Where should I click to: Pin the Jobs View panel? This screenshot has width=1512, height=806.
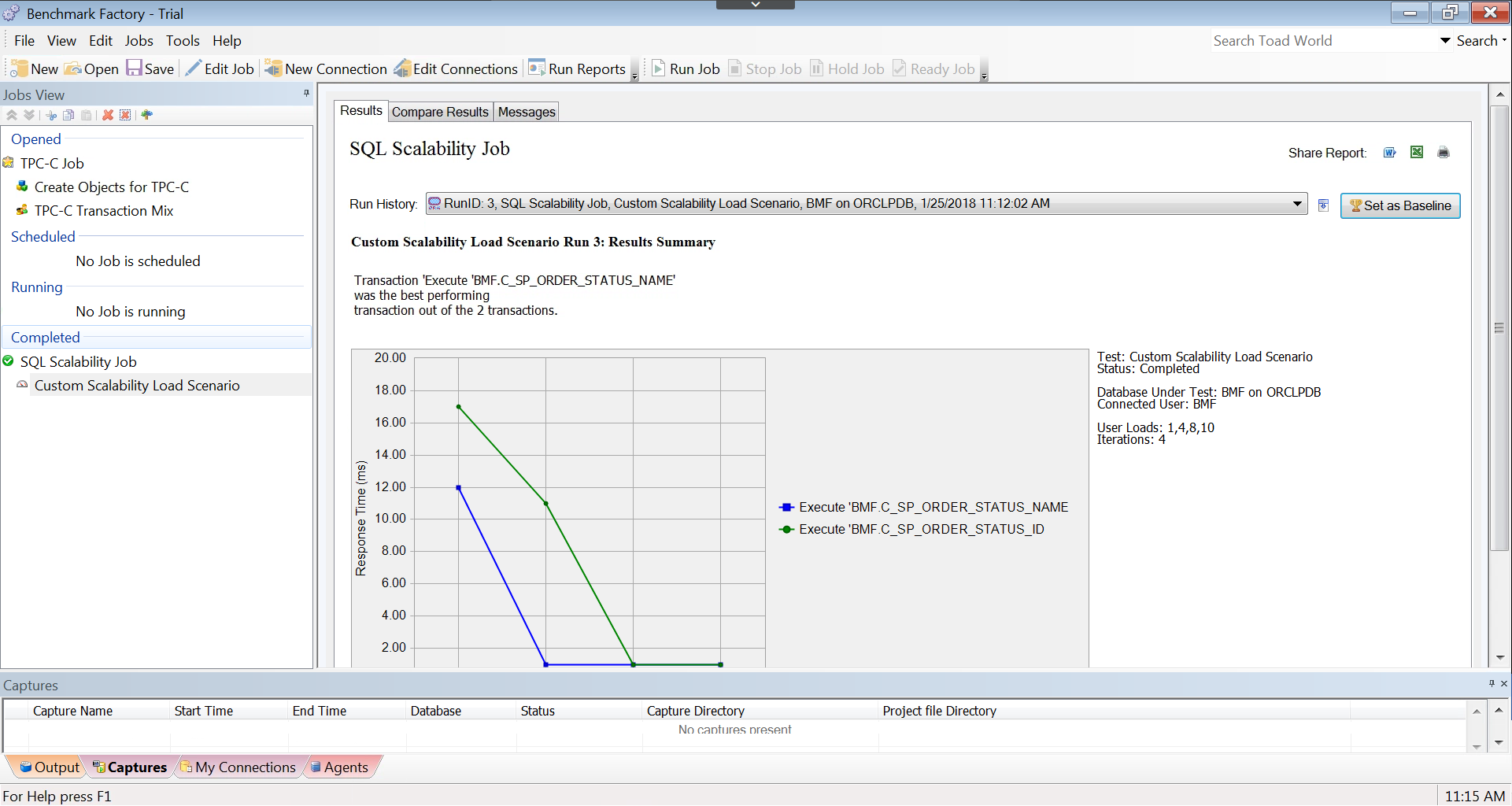pyautogui.click(x=306, y=94)
